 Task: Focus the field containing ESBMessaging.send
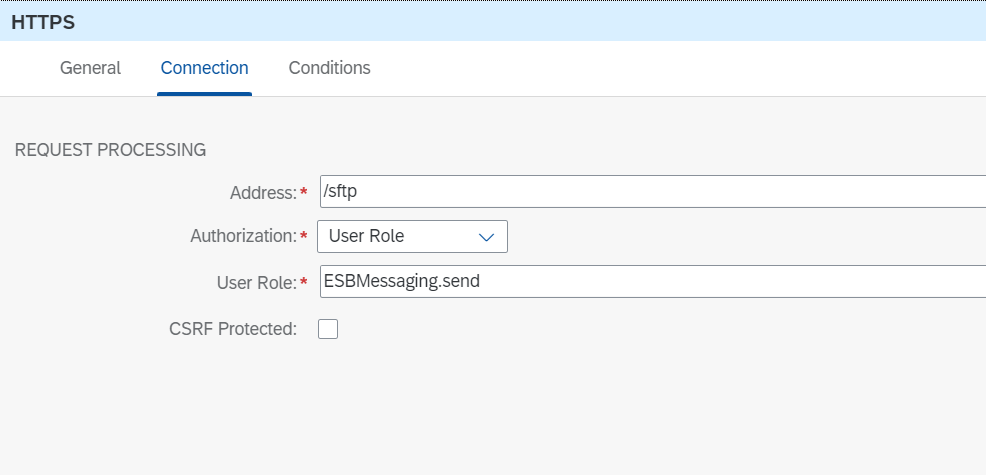[x=650, y=282]
